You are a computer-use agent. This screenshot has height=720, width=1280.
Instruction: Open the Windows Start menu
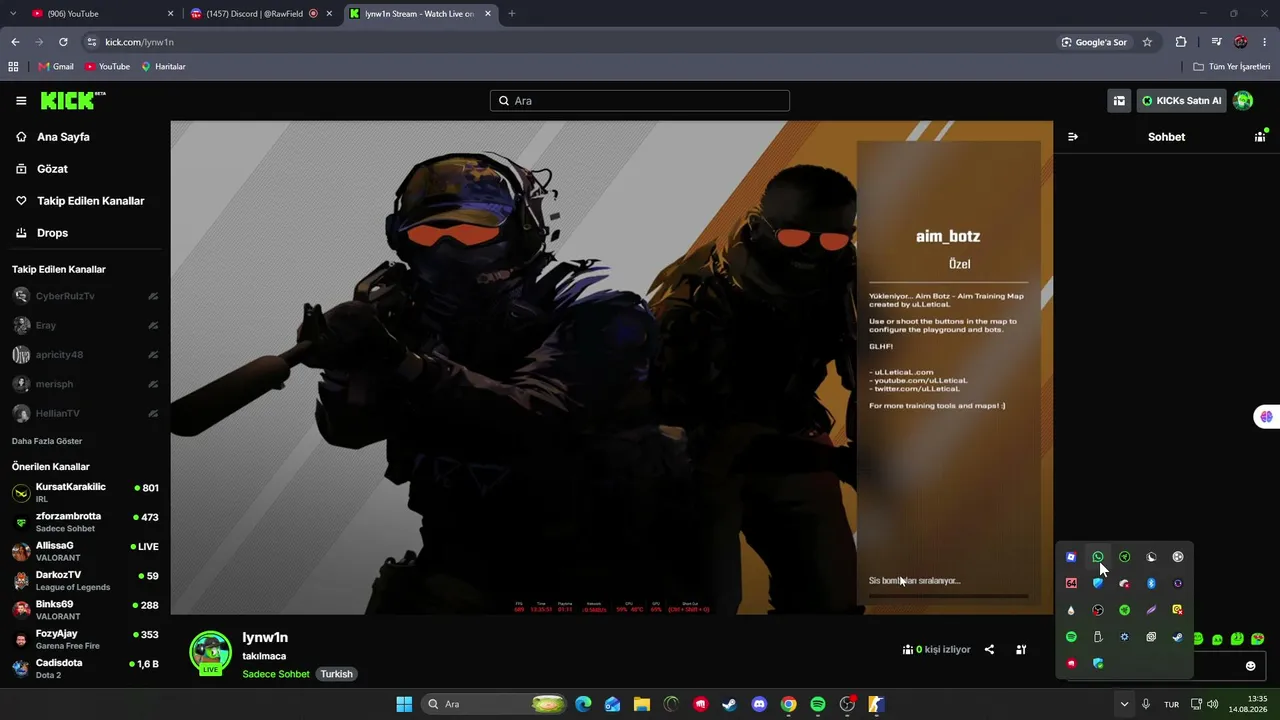[x=404, y=704]
